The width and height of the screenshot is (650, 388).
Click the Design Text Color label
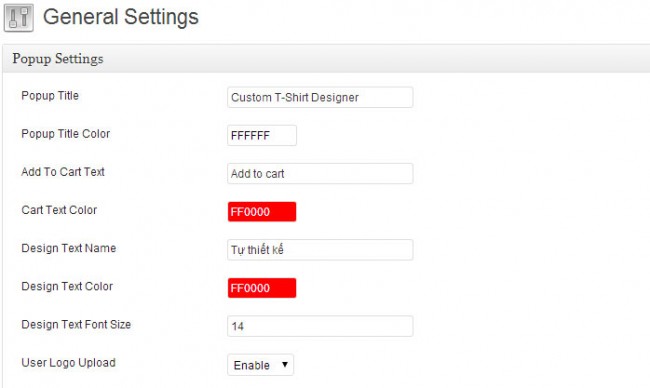pyautogui.click(x=67, y=286)
